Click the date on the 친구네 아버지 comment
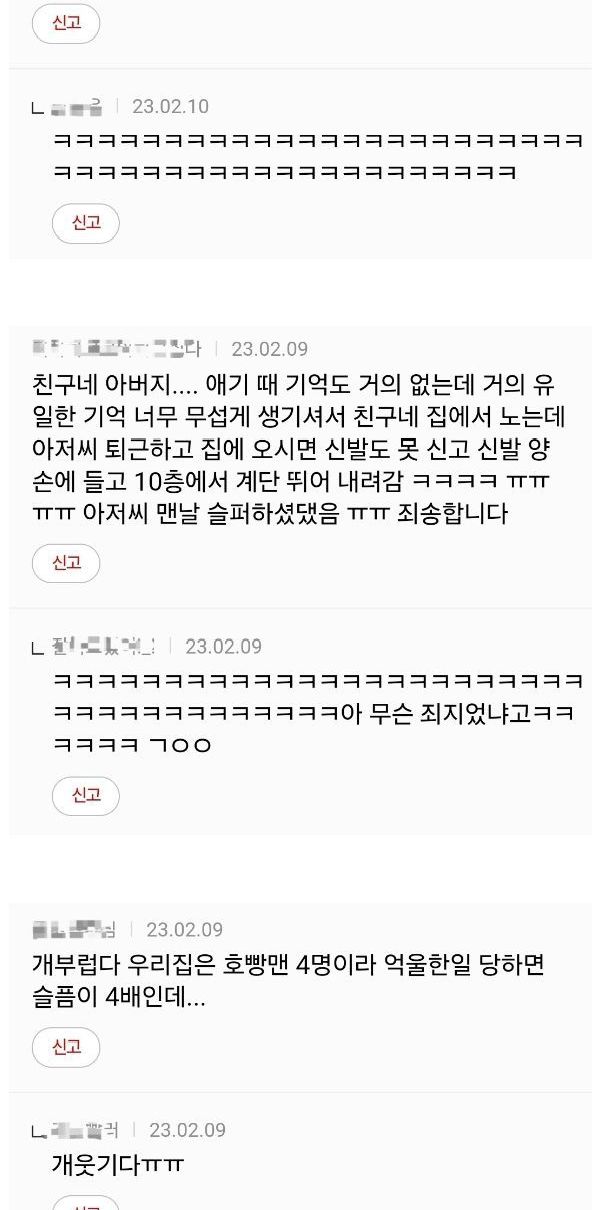605x1210 pixels. coord(270,349)
